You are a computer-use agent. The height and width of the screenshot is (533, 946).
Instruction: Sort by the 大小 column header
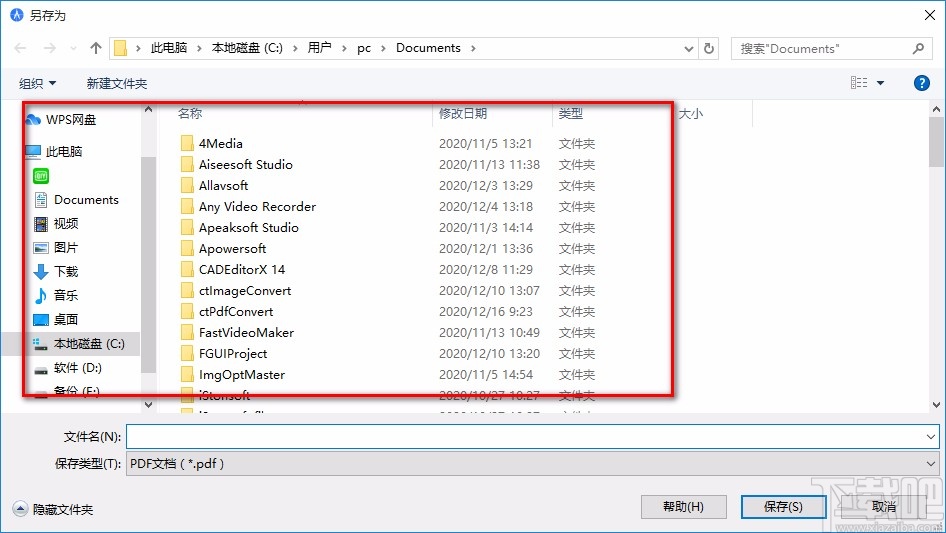click(690, 113)
